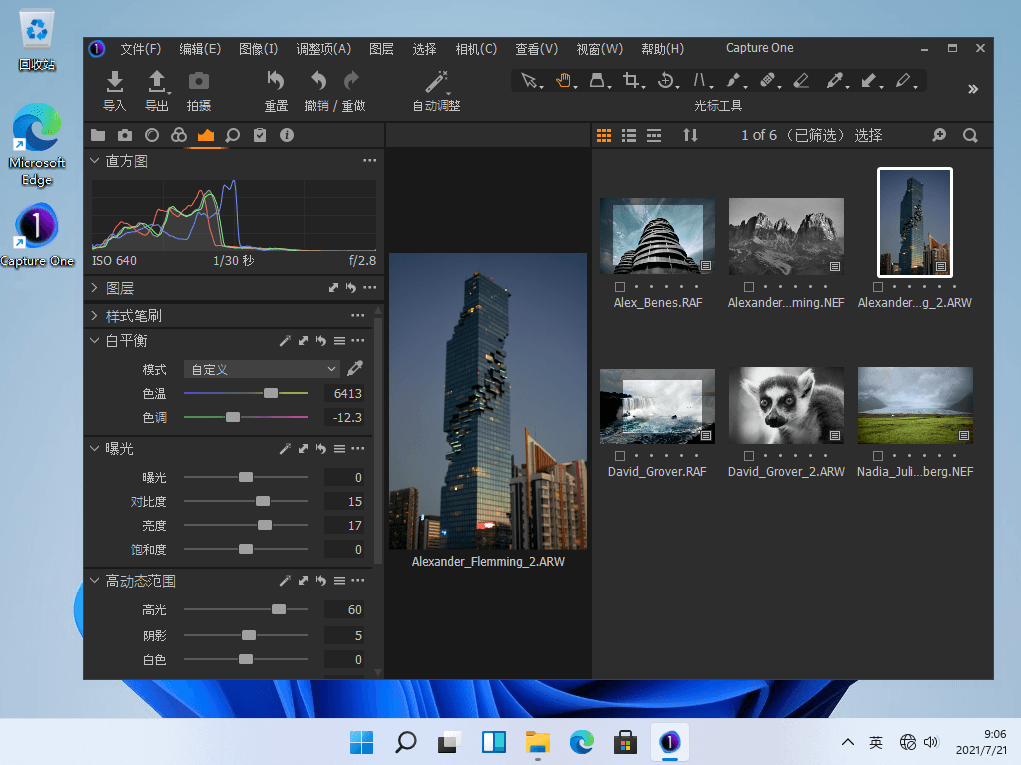Select the Erase Mask tool

tap(801, 81)
